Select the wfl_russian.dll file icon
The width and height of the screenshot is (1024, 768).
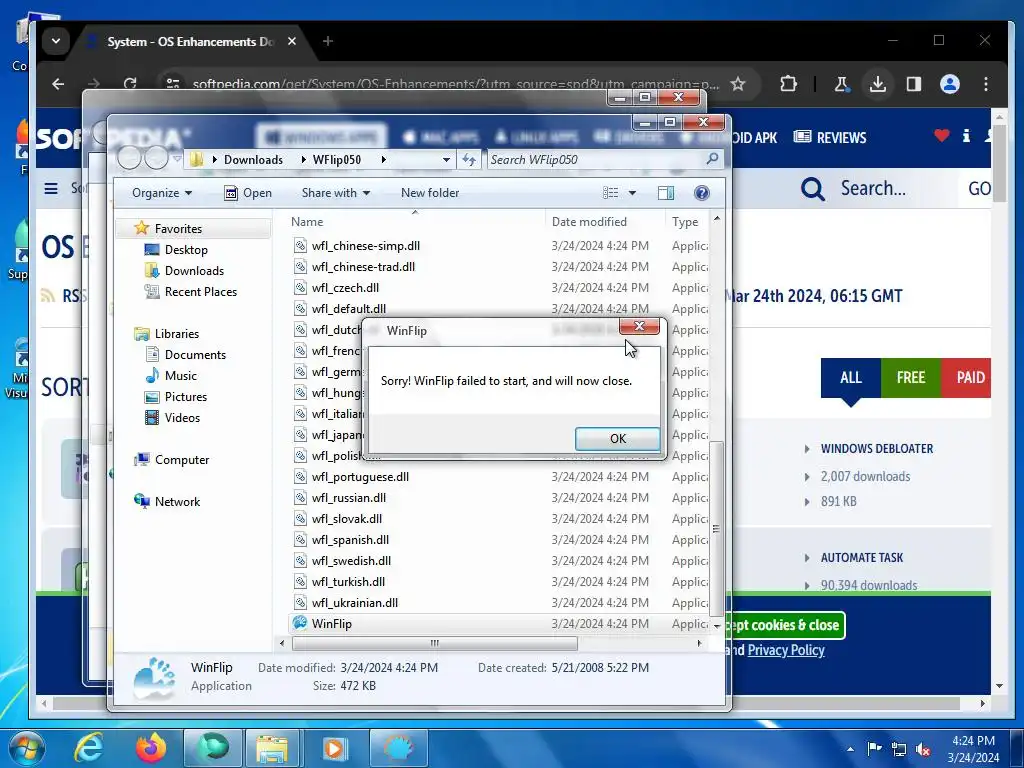pos(300,498)
